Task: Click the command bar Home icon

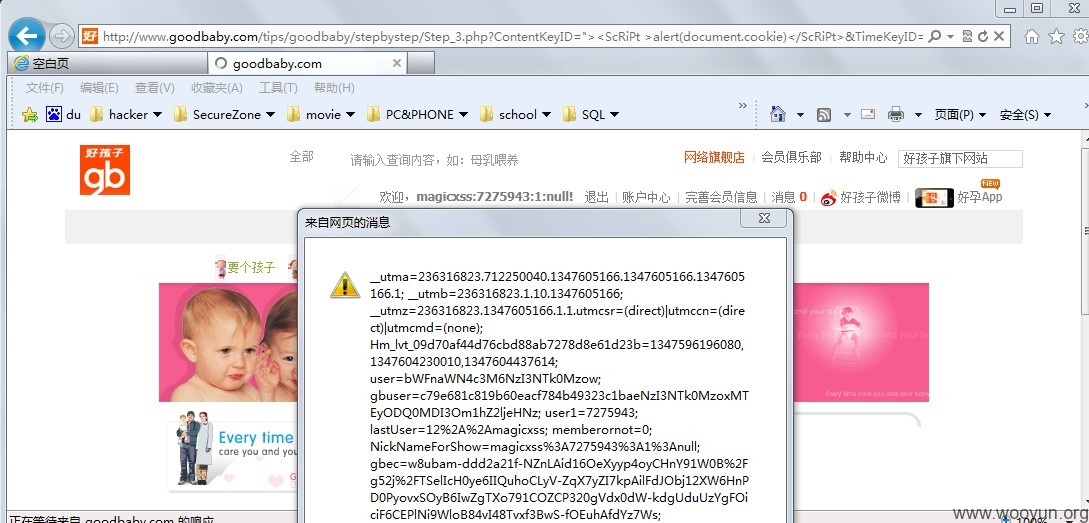Action: pyautogui.click(x=778, y=115)
